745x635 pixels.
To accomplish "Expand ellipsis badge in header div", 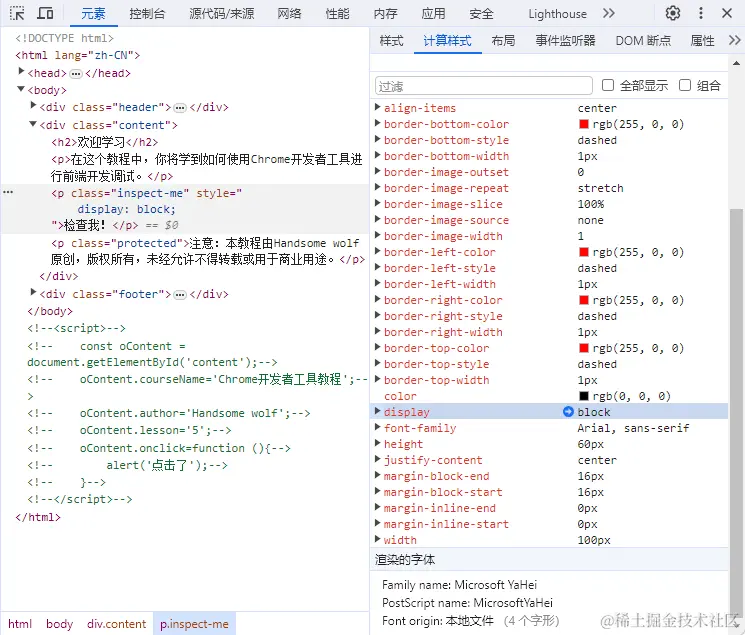I will 180,108.
